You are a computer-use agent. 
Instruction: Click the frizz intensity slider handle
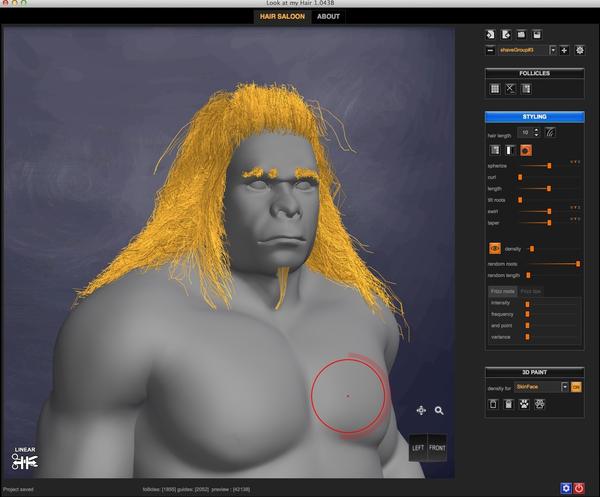pyautogui.click(x=527, y=304)
